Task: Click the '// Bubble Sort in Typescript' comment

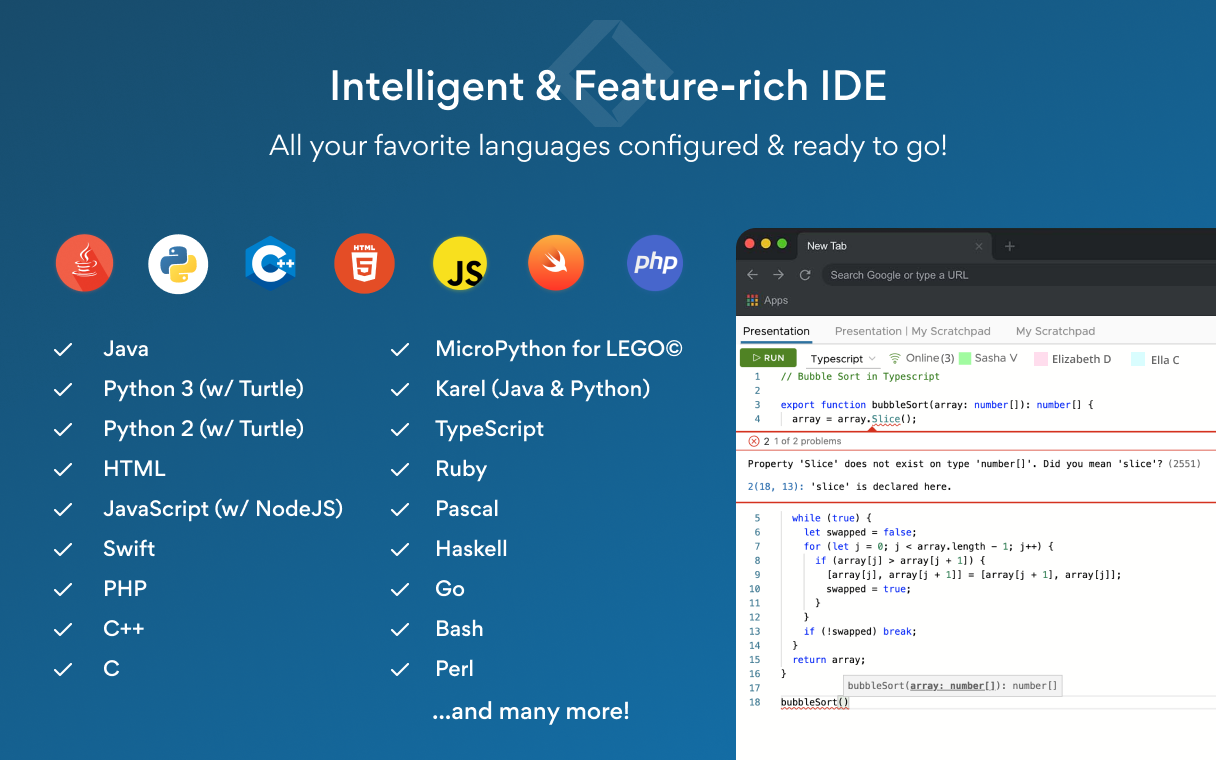Action: tap(860, 377)
